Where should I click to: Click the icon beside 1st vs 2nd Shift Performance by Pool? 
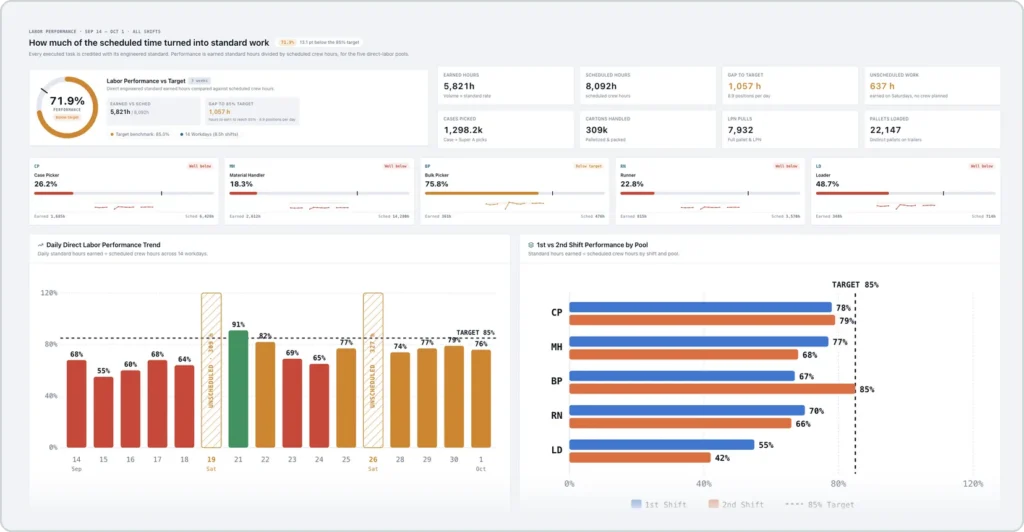pos(531,245)
